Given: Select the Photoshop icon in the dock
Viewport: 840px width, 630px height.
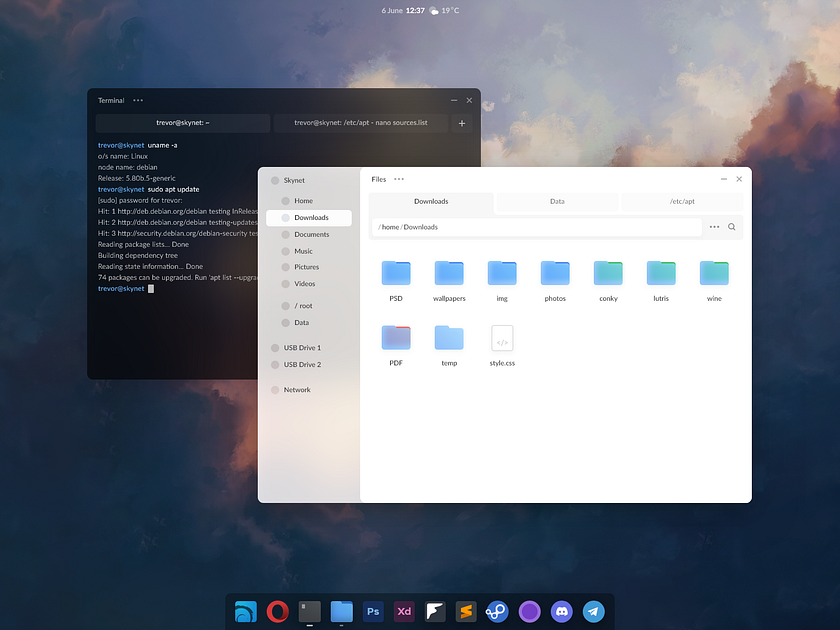Looking at the screenshot, I should pos(372,611).
